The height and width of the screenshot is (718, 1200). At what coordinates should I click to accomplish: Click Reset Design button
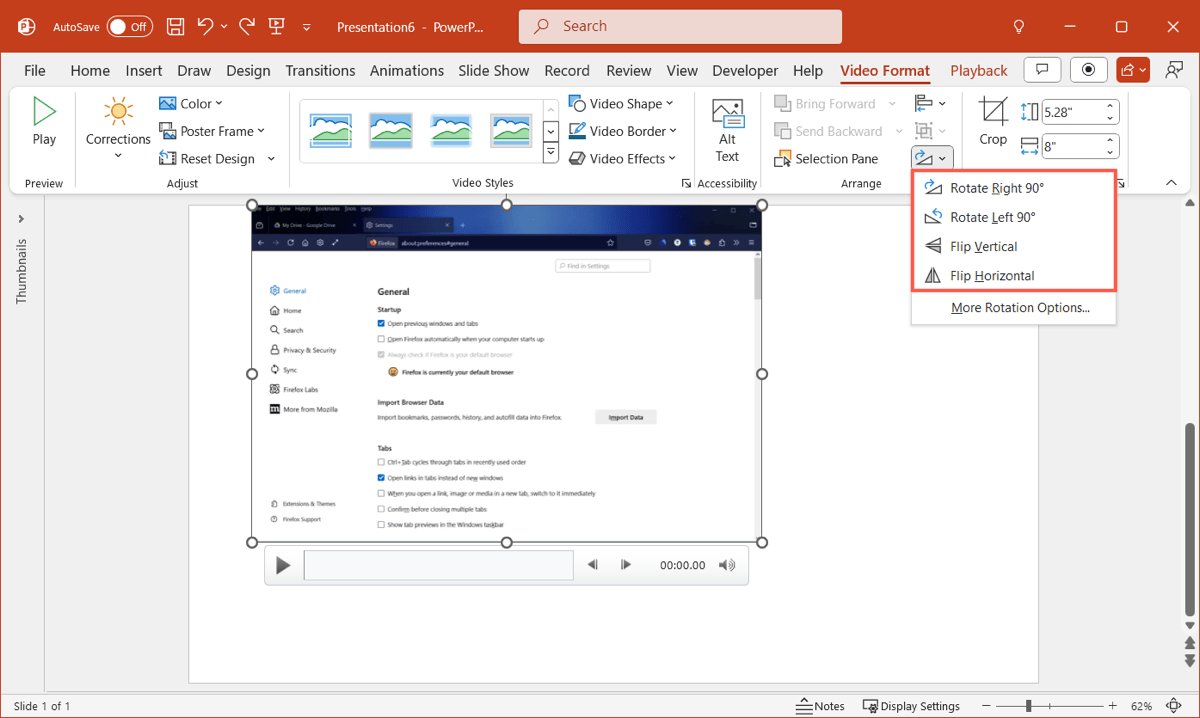tap(208, 159)
